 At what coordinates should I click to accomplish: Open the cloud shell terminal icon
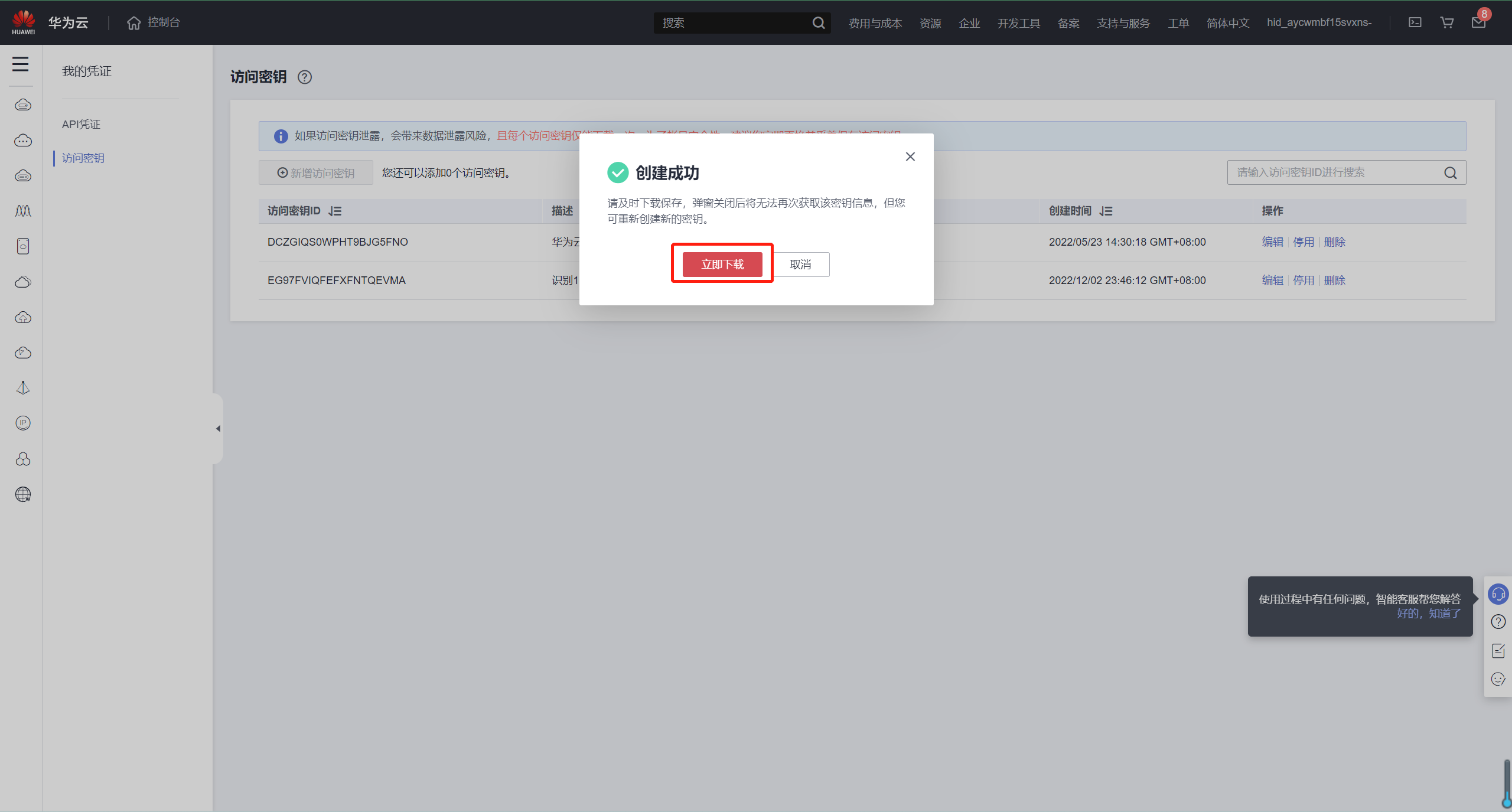[1415, 22]
